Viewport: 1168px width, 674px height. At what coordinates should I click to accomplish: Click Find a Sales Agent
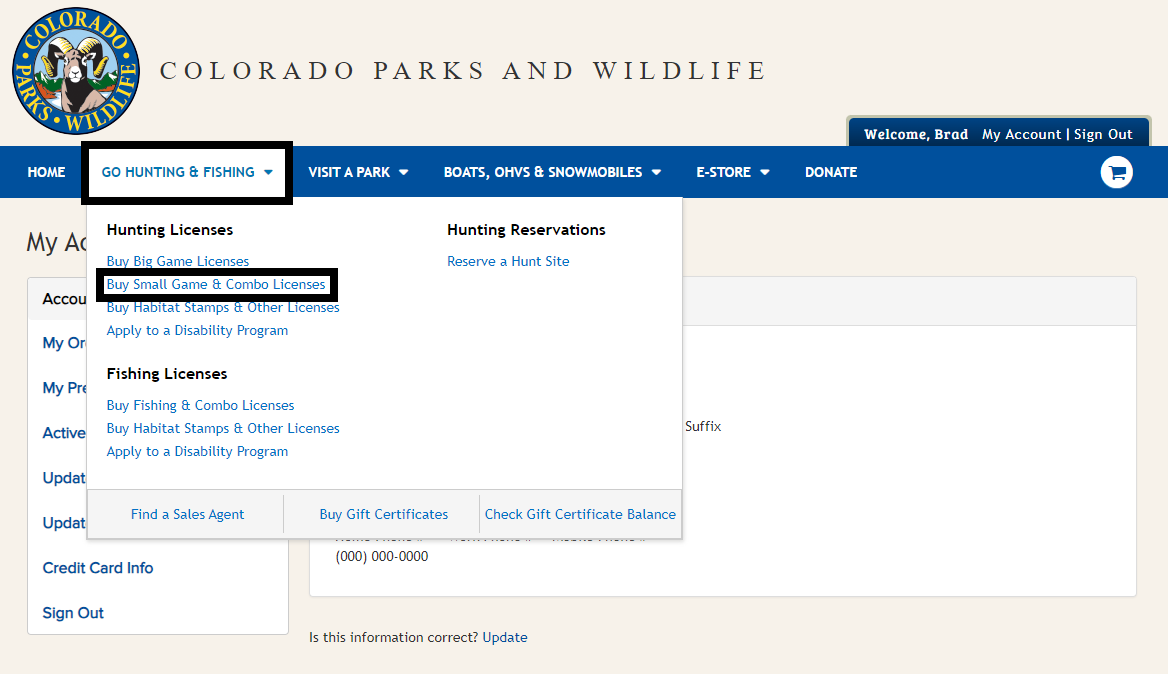[187, 514]
